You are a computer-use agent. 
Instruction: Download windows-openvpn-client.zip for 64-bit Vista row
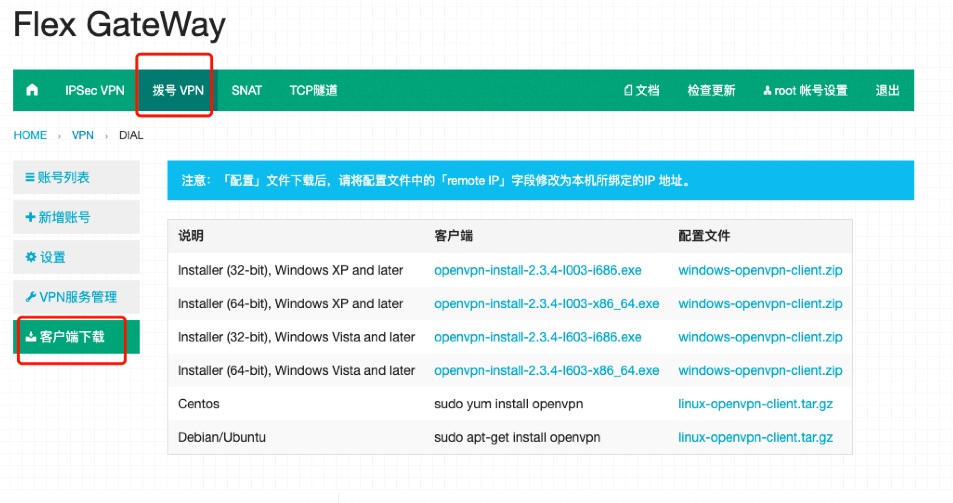760,371
